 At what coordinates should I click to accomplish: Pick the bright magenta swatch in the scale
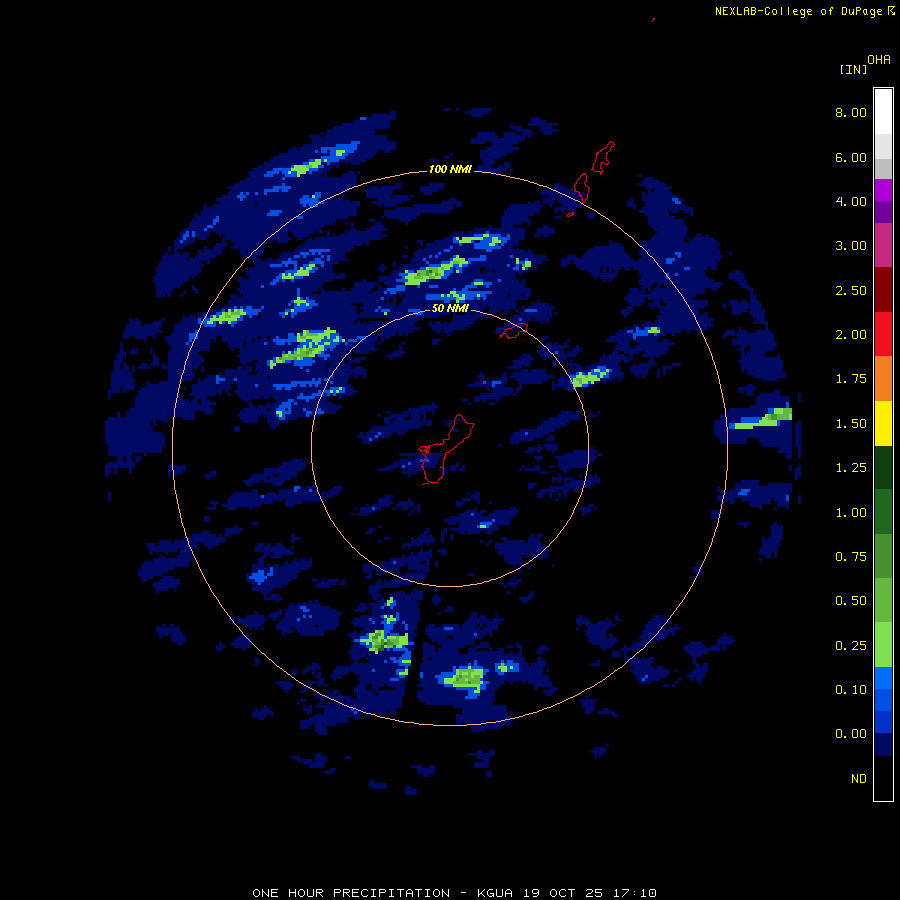[883, 190]
